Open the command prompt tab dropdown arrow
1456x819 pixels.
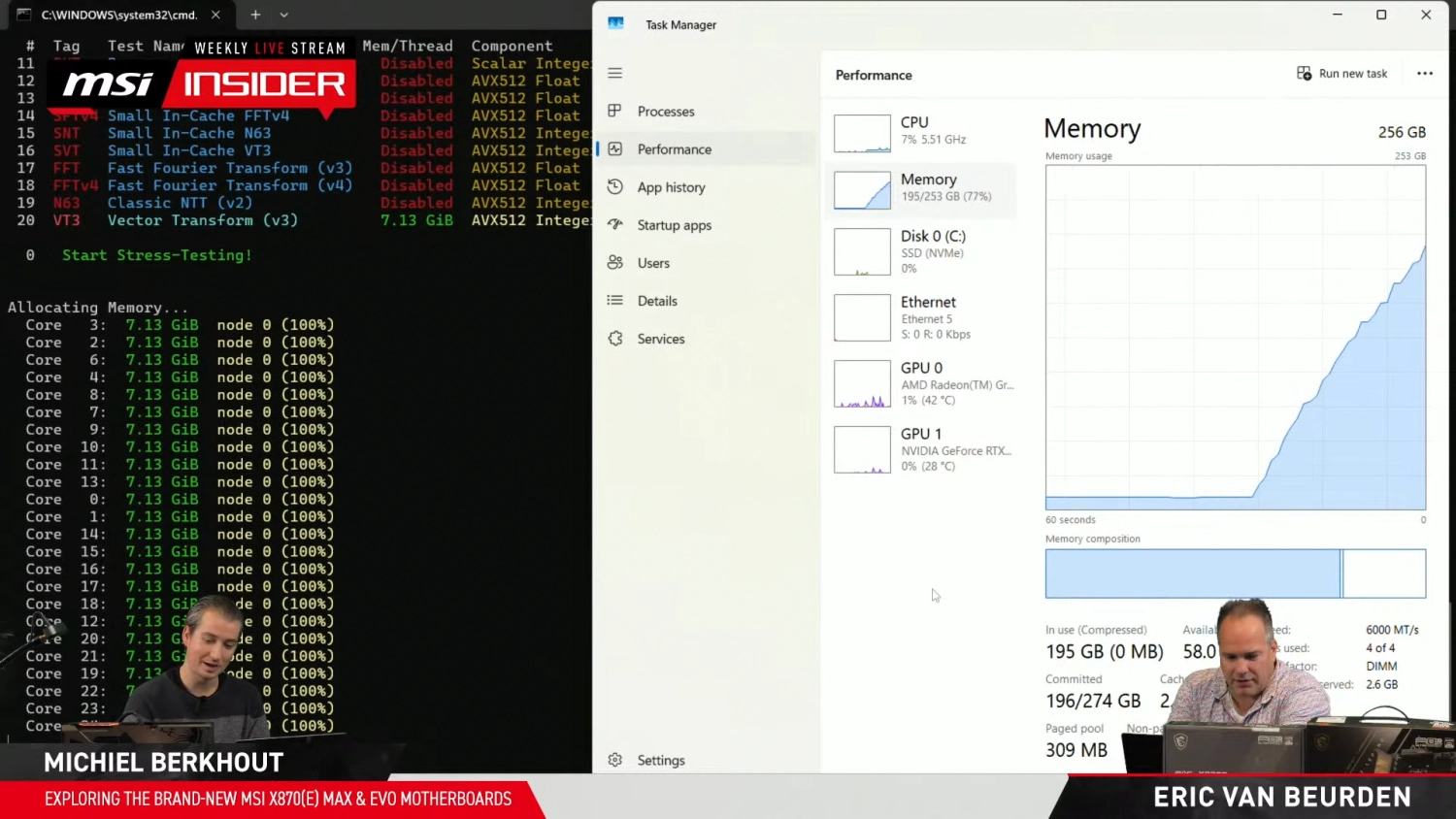pos(283,15)
